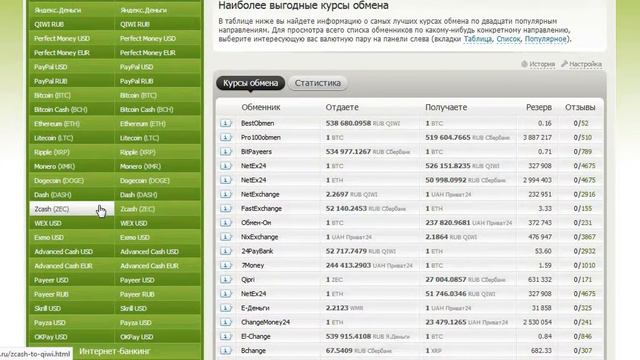The width and height of the screenshot is (640, 360).
Task: Select WEX USD in give column
Action: point(72,223)
